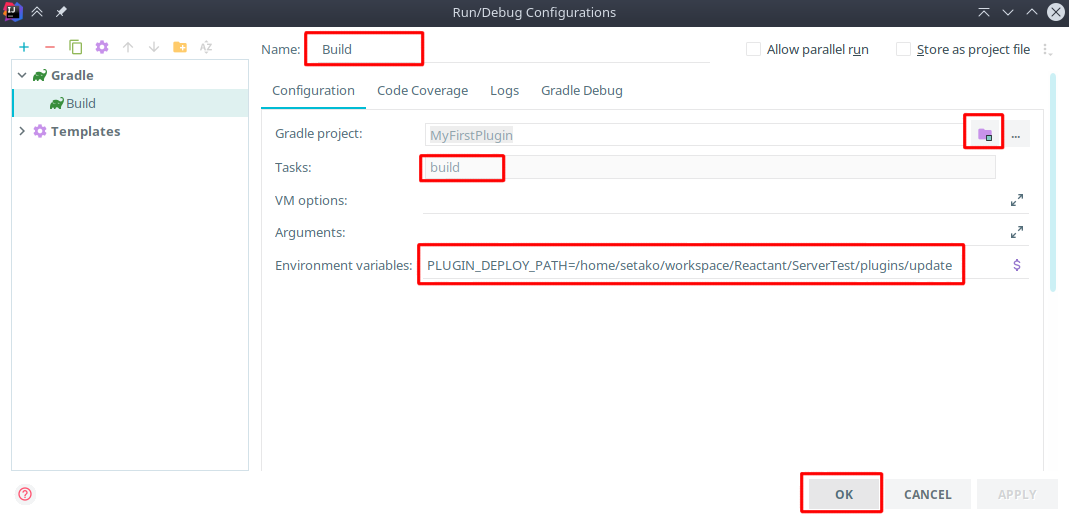Viewport: 1069px width, 517px height.
Task: Click the Copy Configuration icon
Action: pos(76,47)
